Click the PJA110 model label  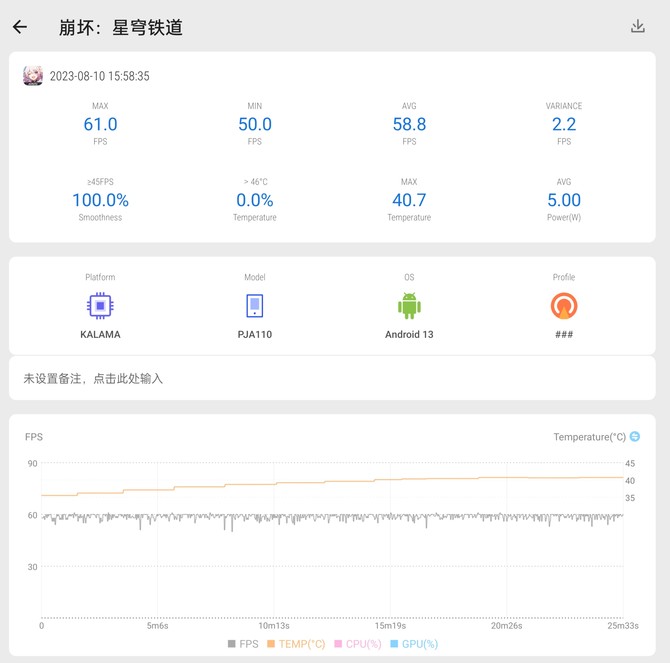pyautogui.click(x=255, y=334)
